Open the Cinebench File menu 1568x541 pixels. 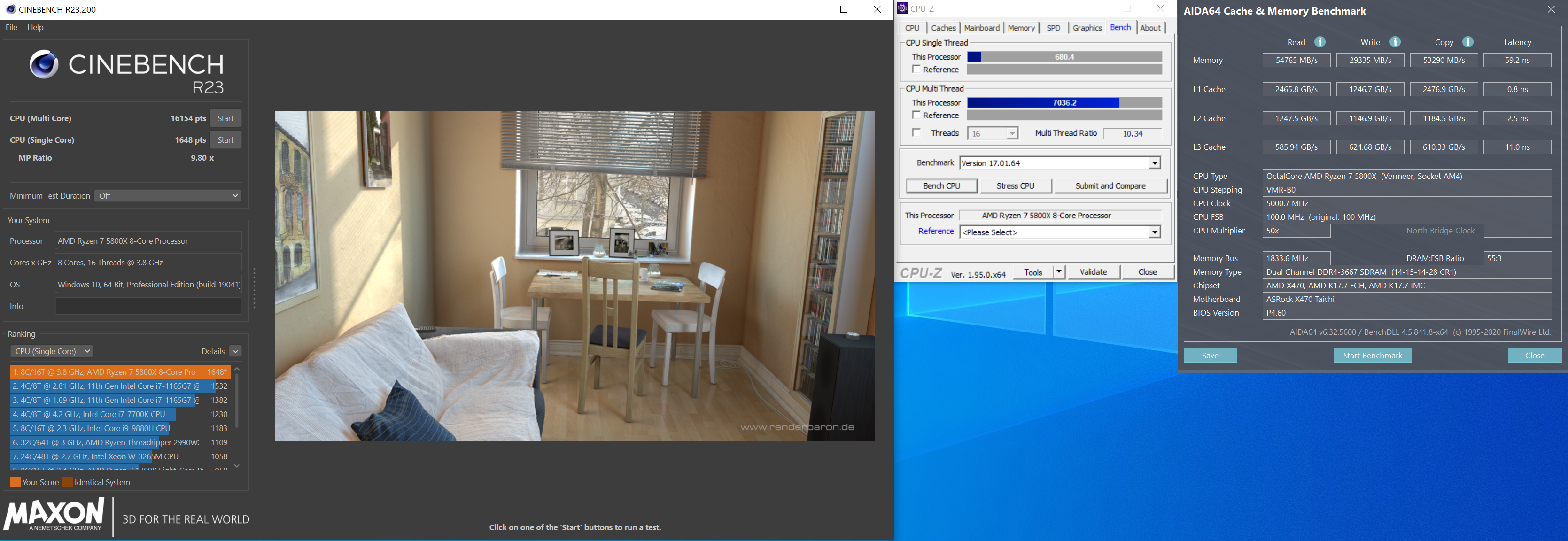[x=11, y=27]
